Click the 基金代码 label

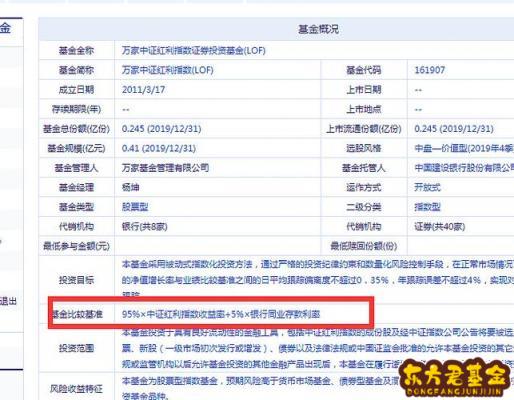[364, 70]
